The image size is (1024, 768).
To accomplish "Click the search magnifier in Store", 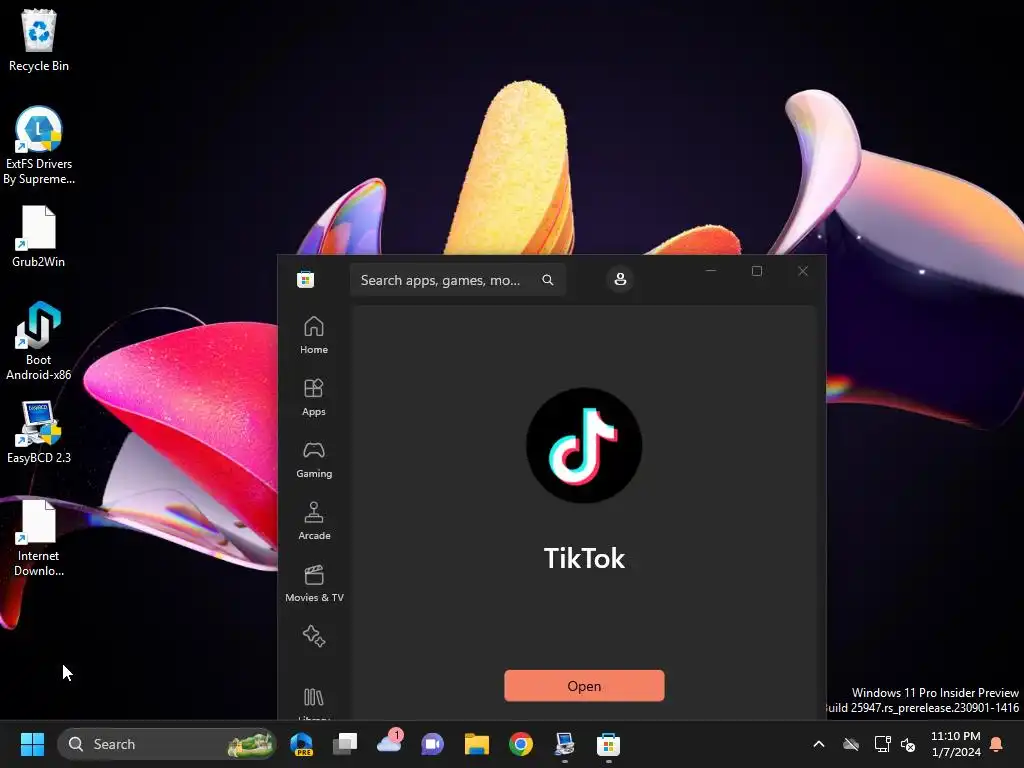I will 548,280.
